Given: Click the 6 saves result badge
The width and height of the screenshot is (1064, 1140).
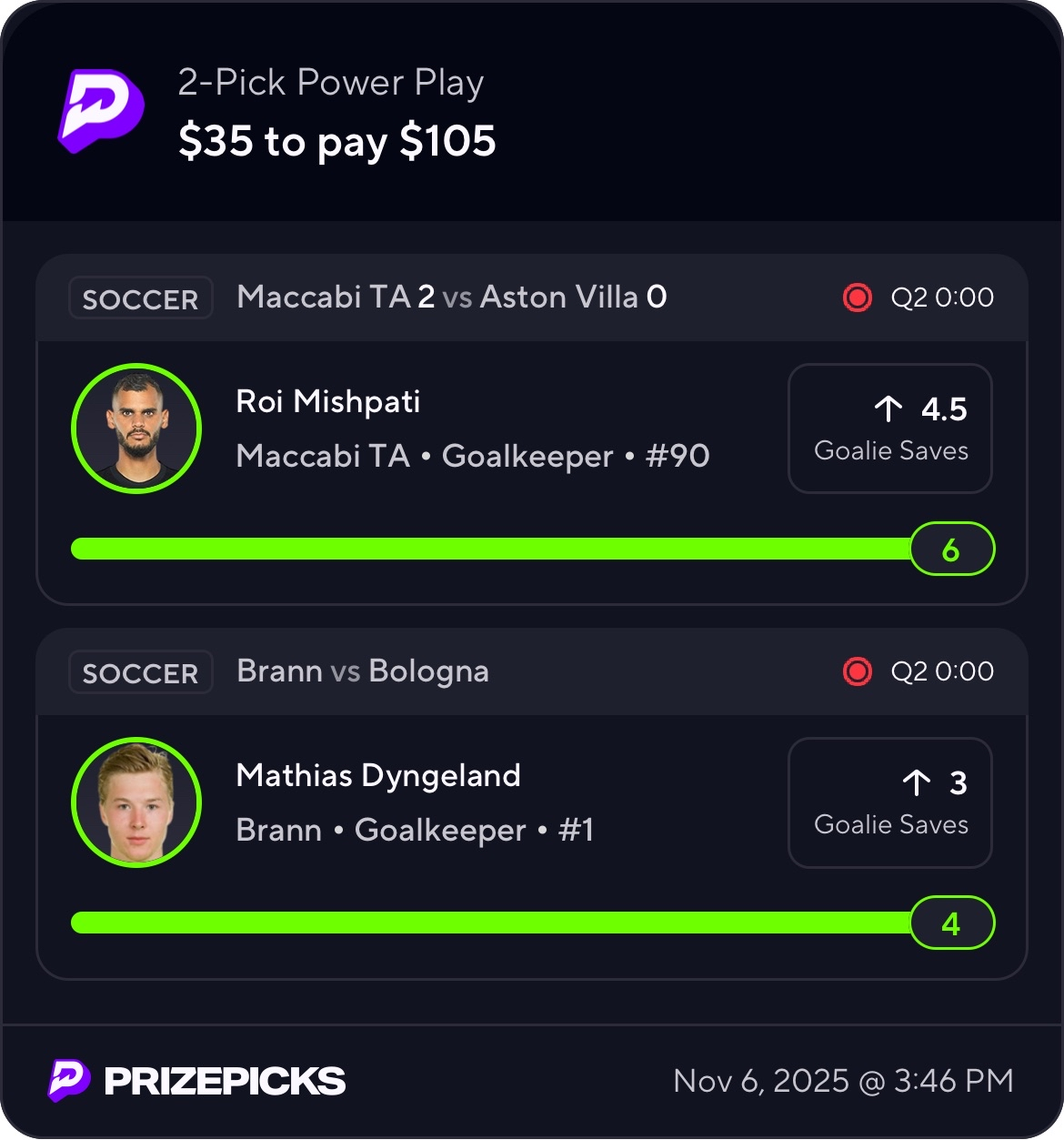Looking at the screenshot, I should 951,550.
